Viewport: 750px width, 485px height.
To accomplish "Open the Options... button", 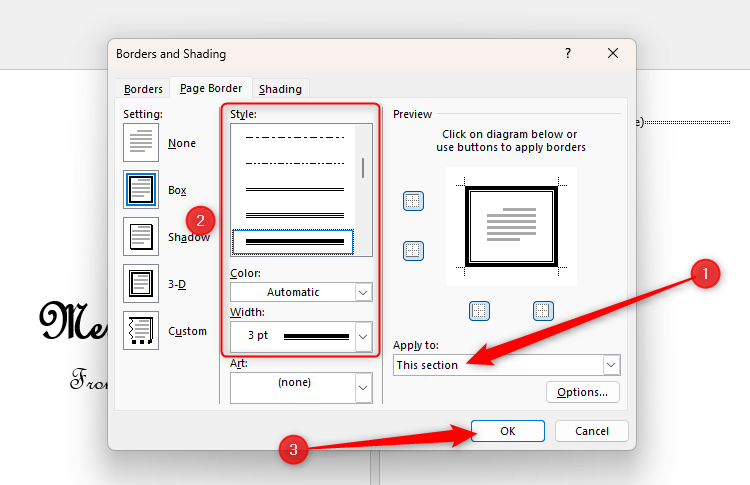I will point(583,392).
